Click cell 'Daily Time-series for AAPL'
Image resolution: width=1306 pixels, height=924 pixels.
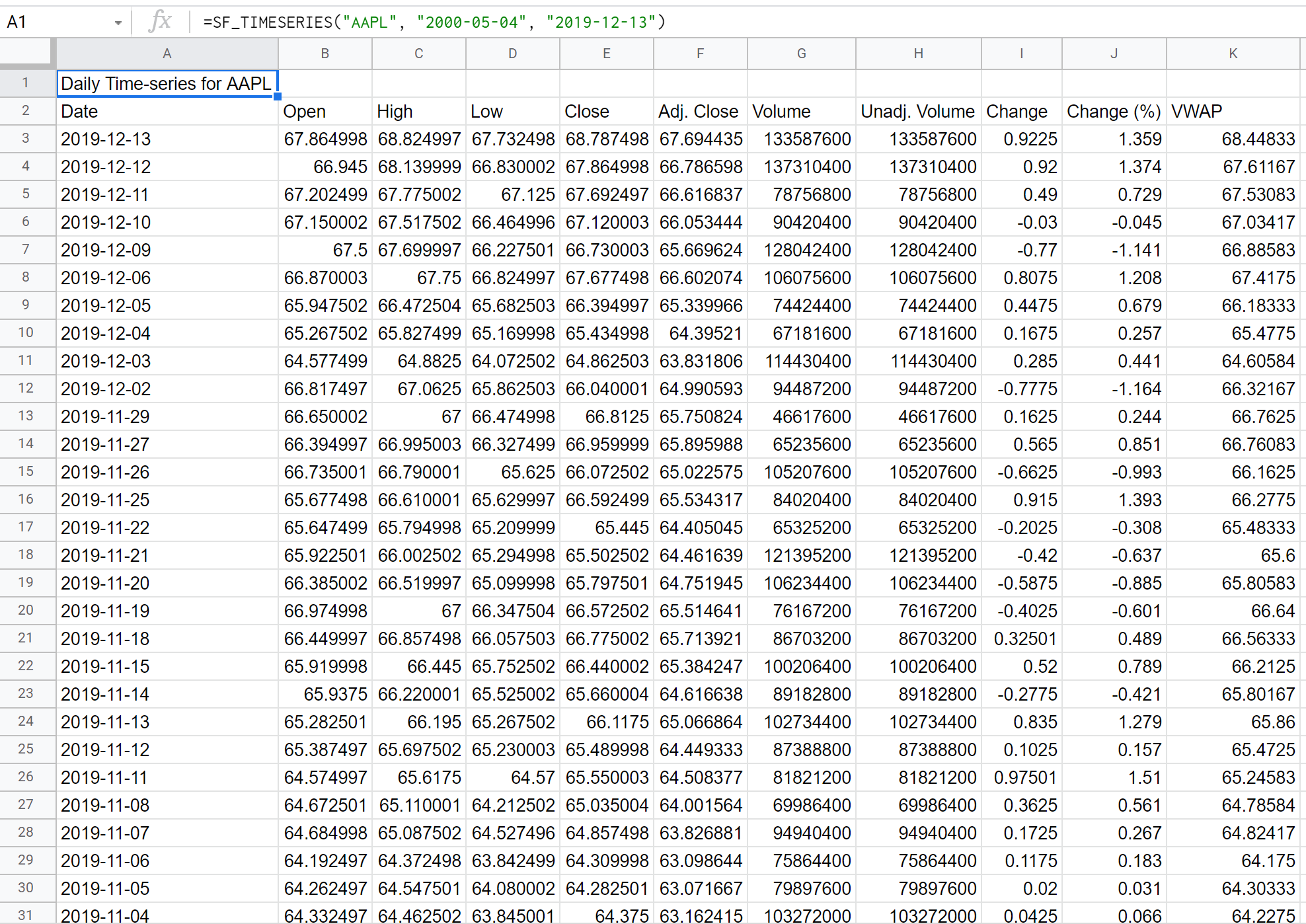tap(167, 84)
